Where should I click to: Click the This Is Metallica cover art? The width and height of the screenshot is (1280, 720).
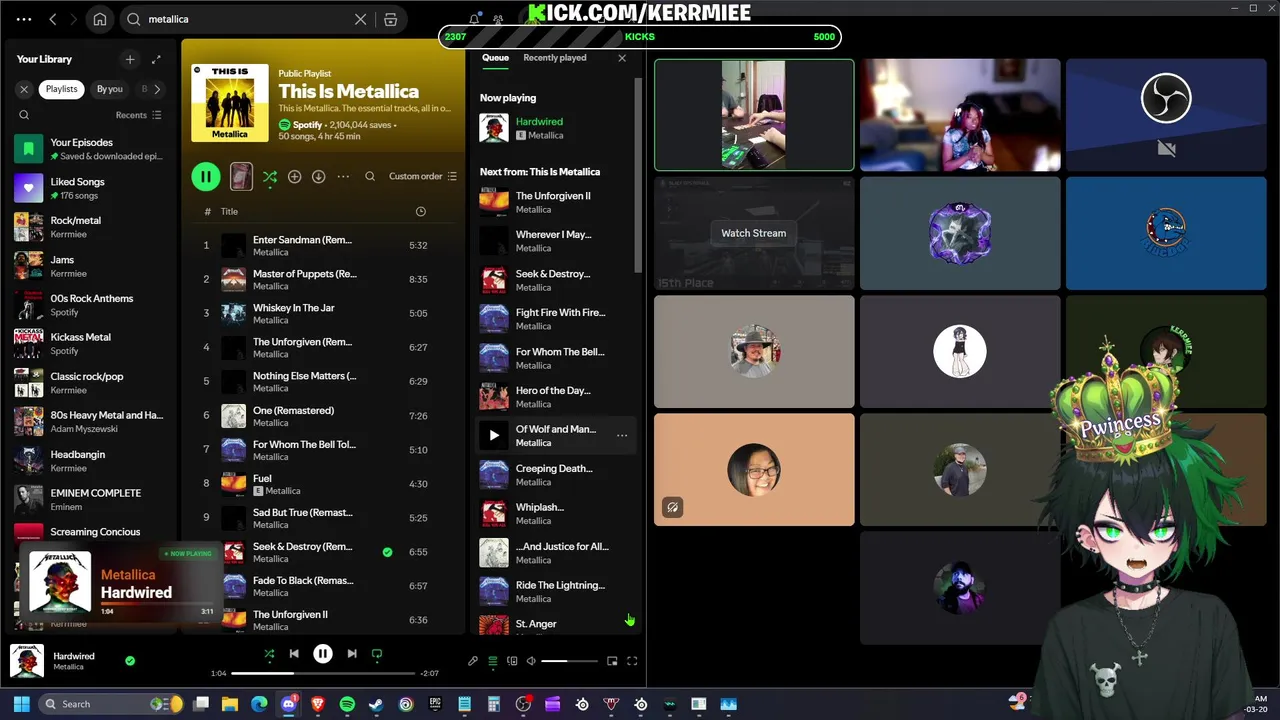[230, 103]
